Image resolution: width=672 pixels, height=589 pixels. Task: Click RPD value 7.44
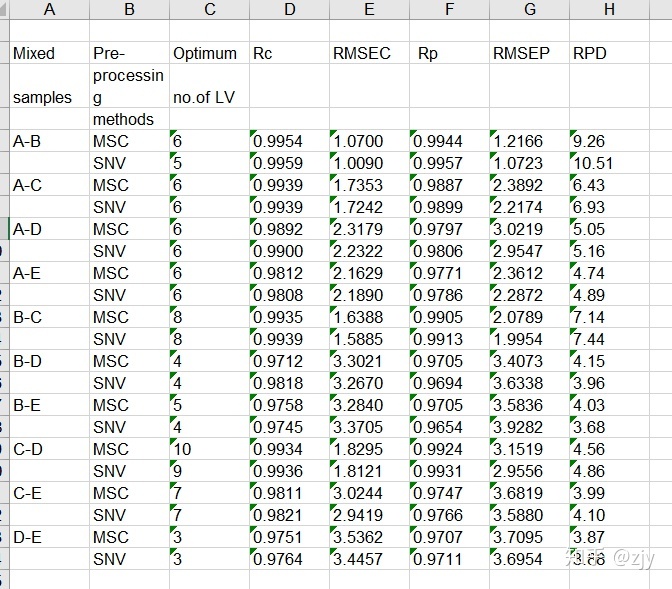[609, 339]
